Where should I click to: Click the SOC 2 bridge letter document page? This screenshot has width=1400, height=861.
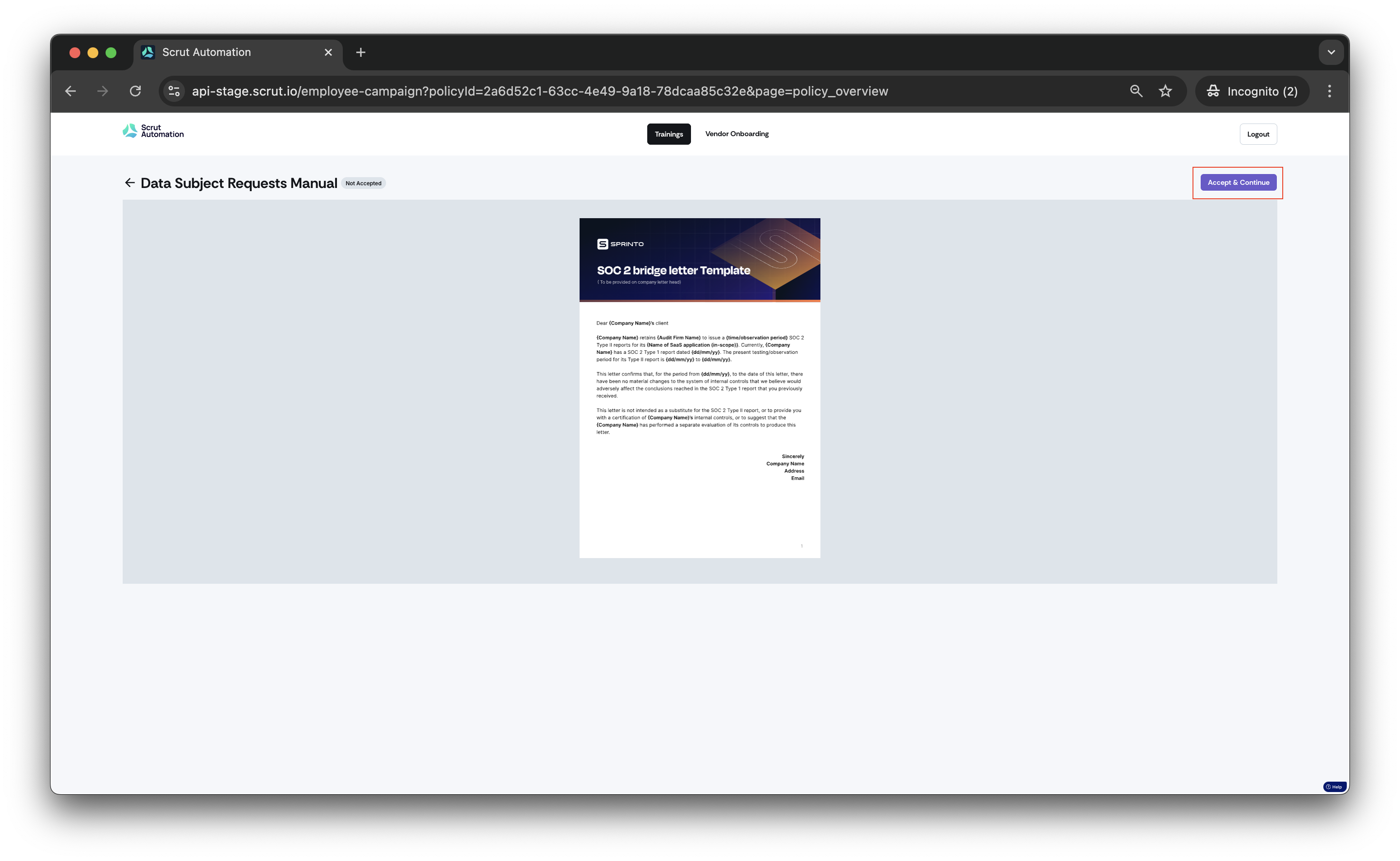(700, 388)
